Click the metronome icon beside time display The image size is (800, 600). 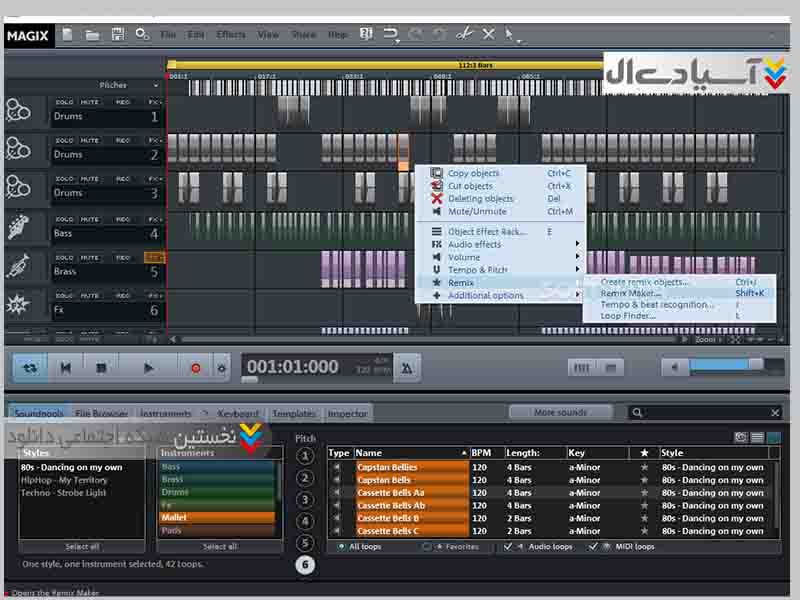tap(407, 368)
